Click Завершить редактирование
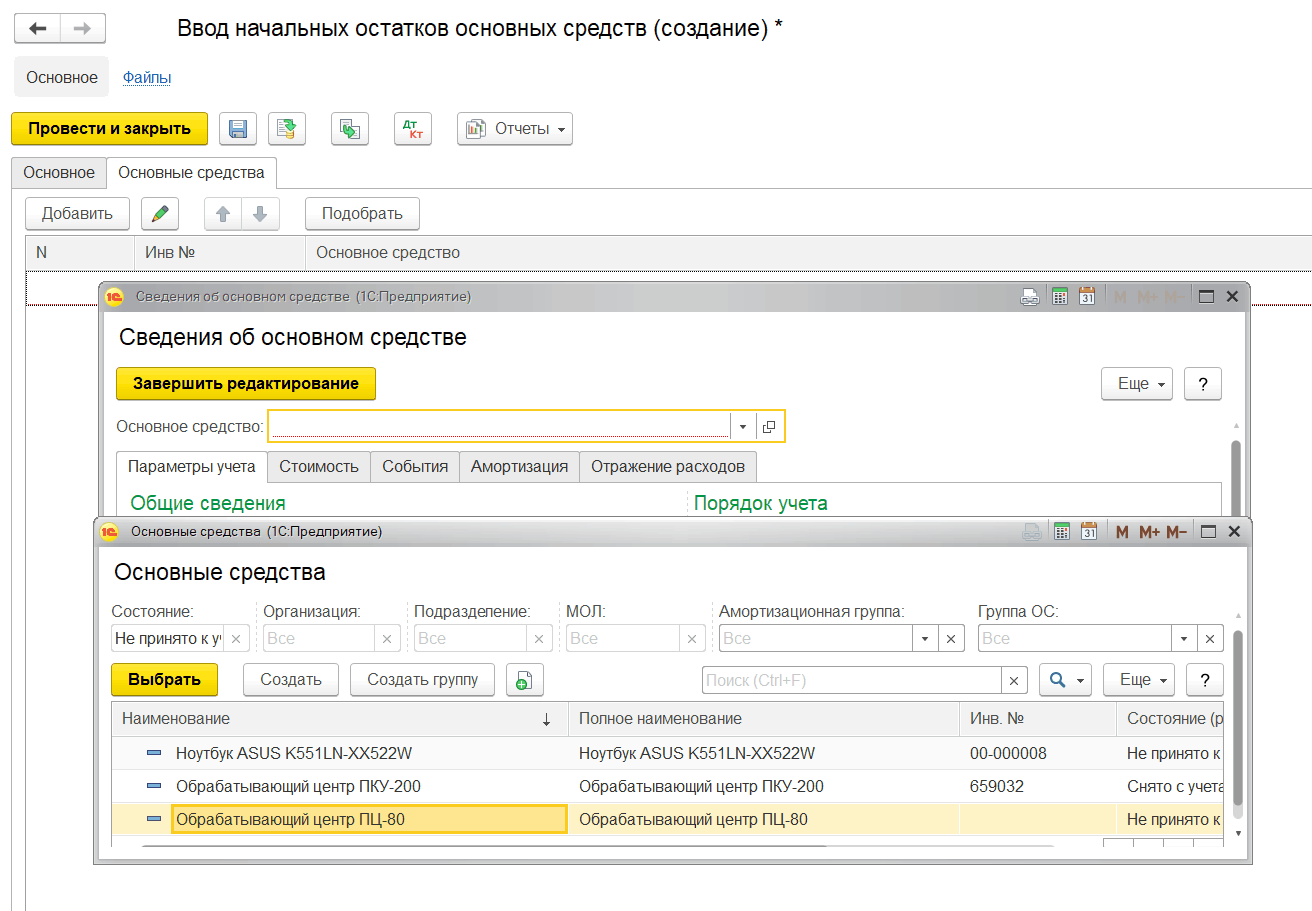The image size is (1312, 911). click(246, 384)
